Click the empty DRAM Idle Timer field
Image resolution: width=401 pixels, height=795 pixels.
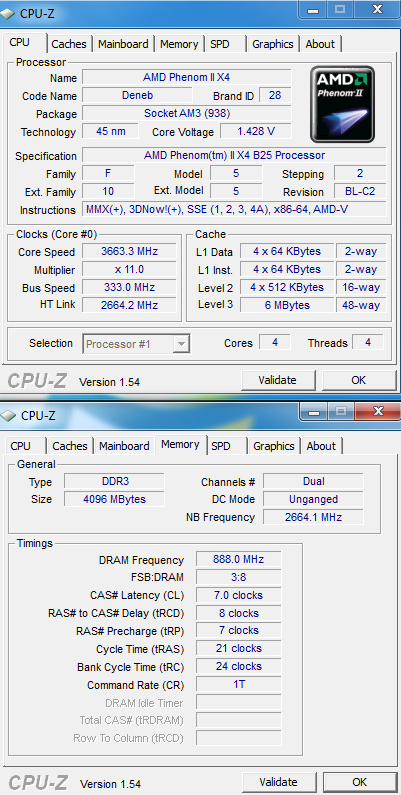238,703
